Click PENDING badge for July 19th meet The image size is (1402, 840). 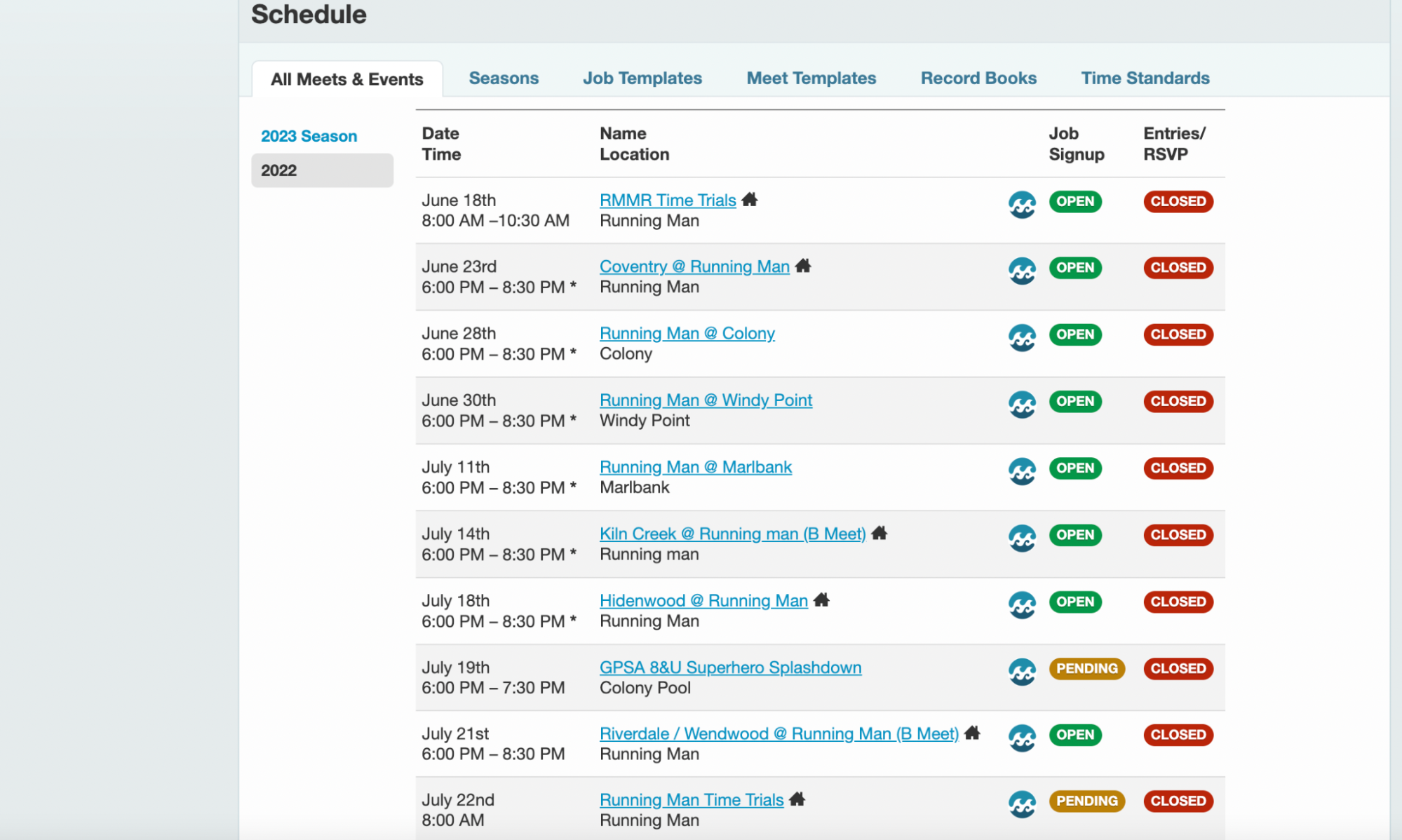[1086, 668]
